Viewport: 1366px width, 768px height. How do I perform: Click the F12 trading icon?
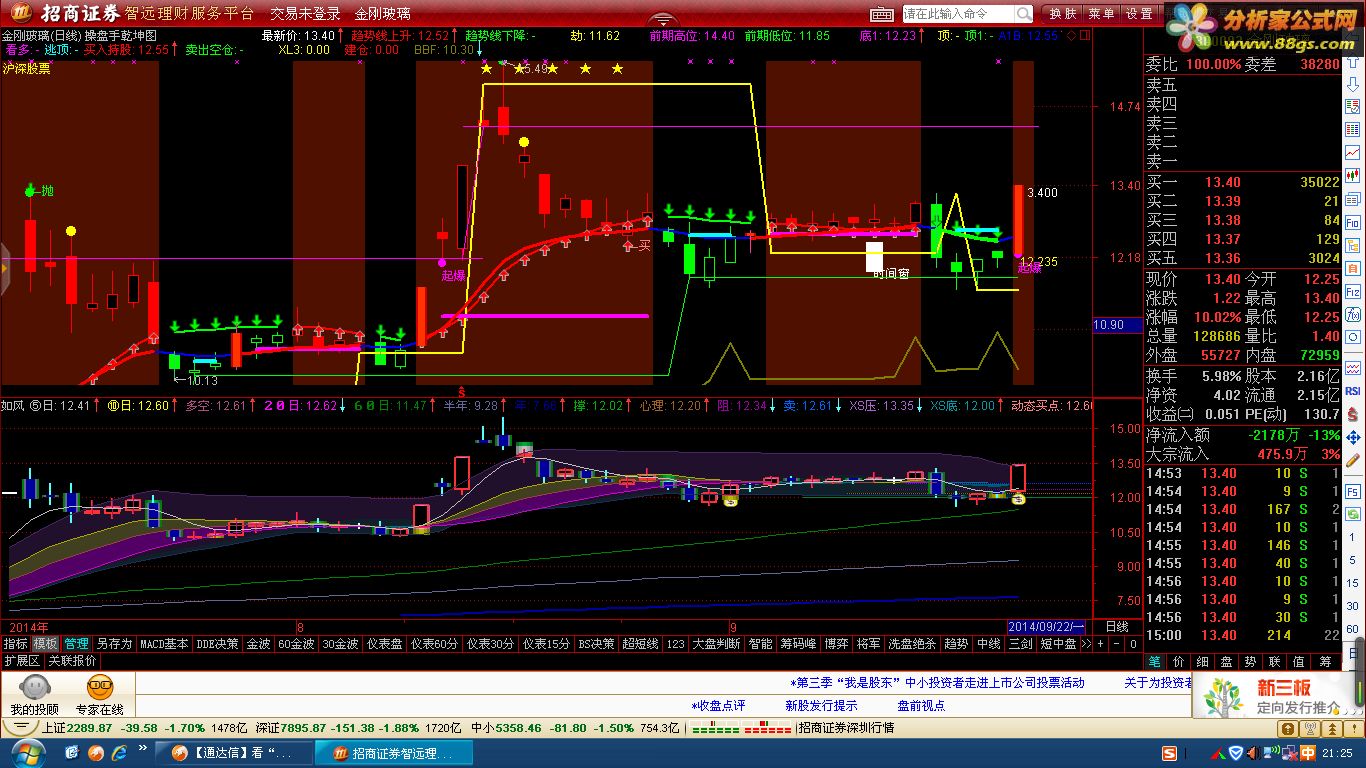(x=1353, y=293)
